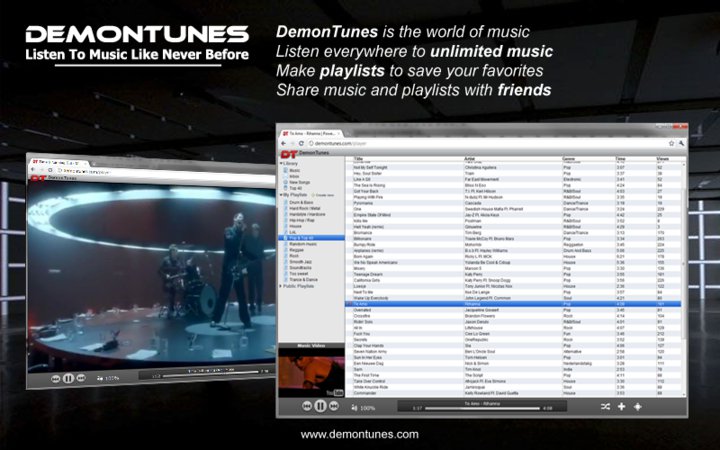Click the back arrow in left browser window

click(x=33, y=169)
